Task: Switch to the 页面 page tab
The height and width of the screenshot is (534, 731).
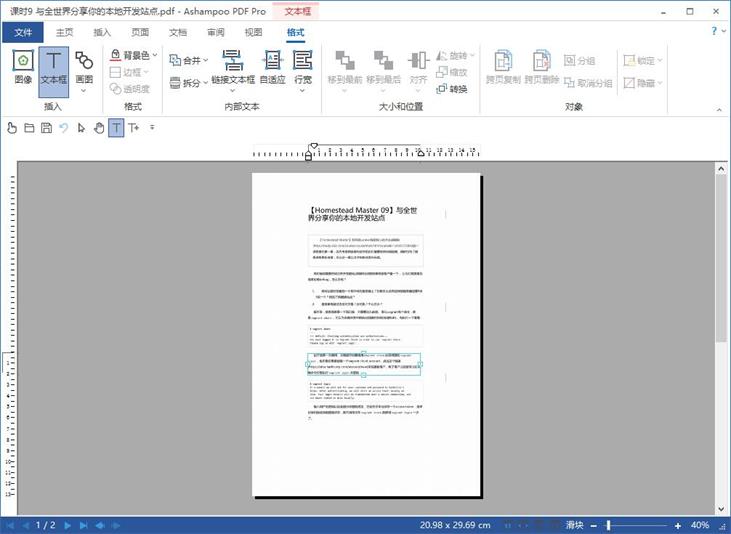Action: [x=140, y=32]
